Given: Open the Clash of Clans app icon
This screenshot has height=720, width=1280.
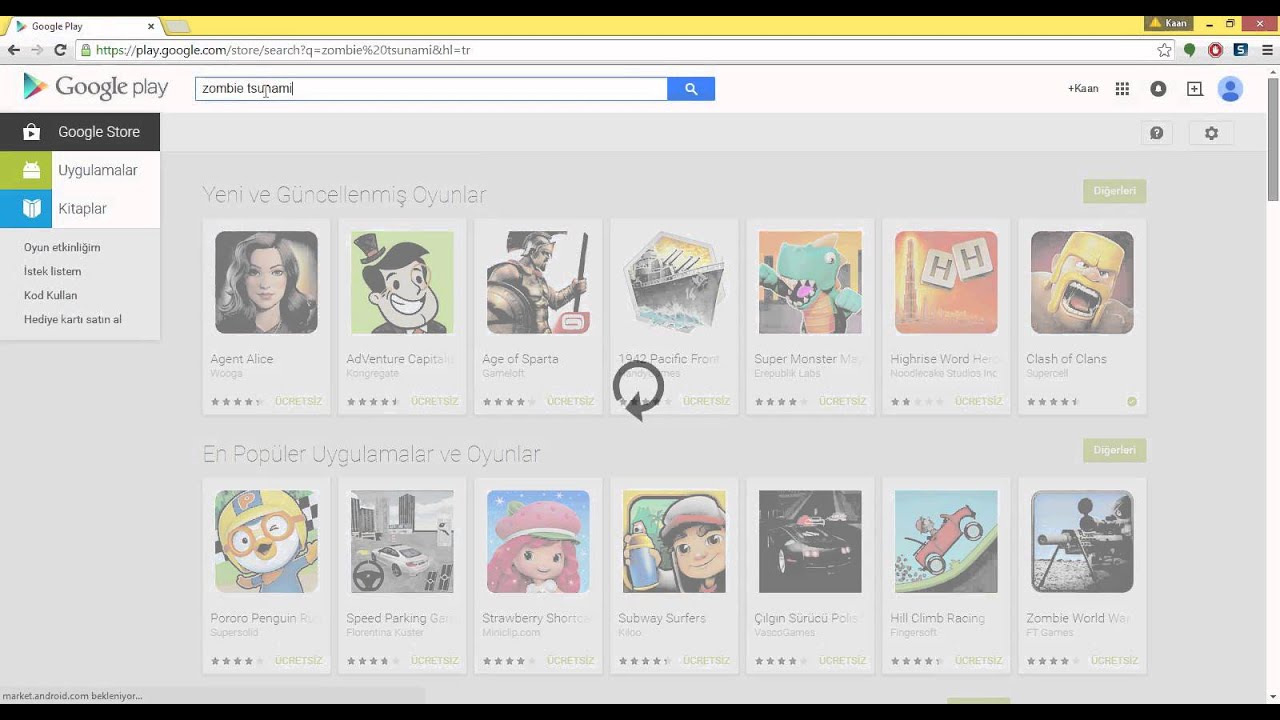Looking at the screenshot, I should tap(1082, 283).
